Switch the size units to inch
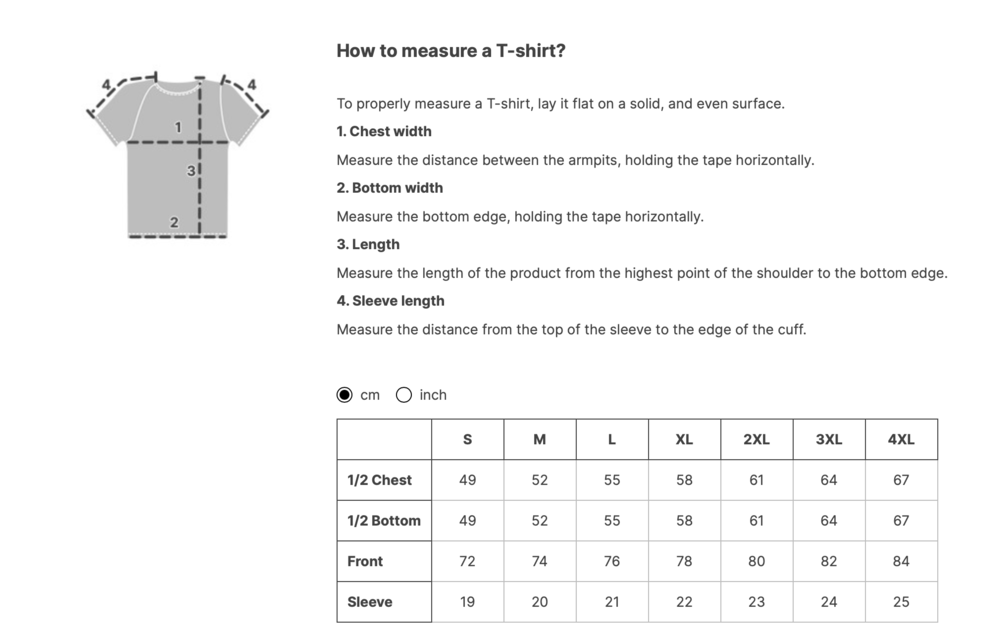Screen dimensions: 1000x640 (x=404, y=395)
